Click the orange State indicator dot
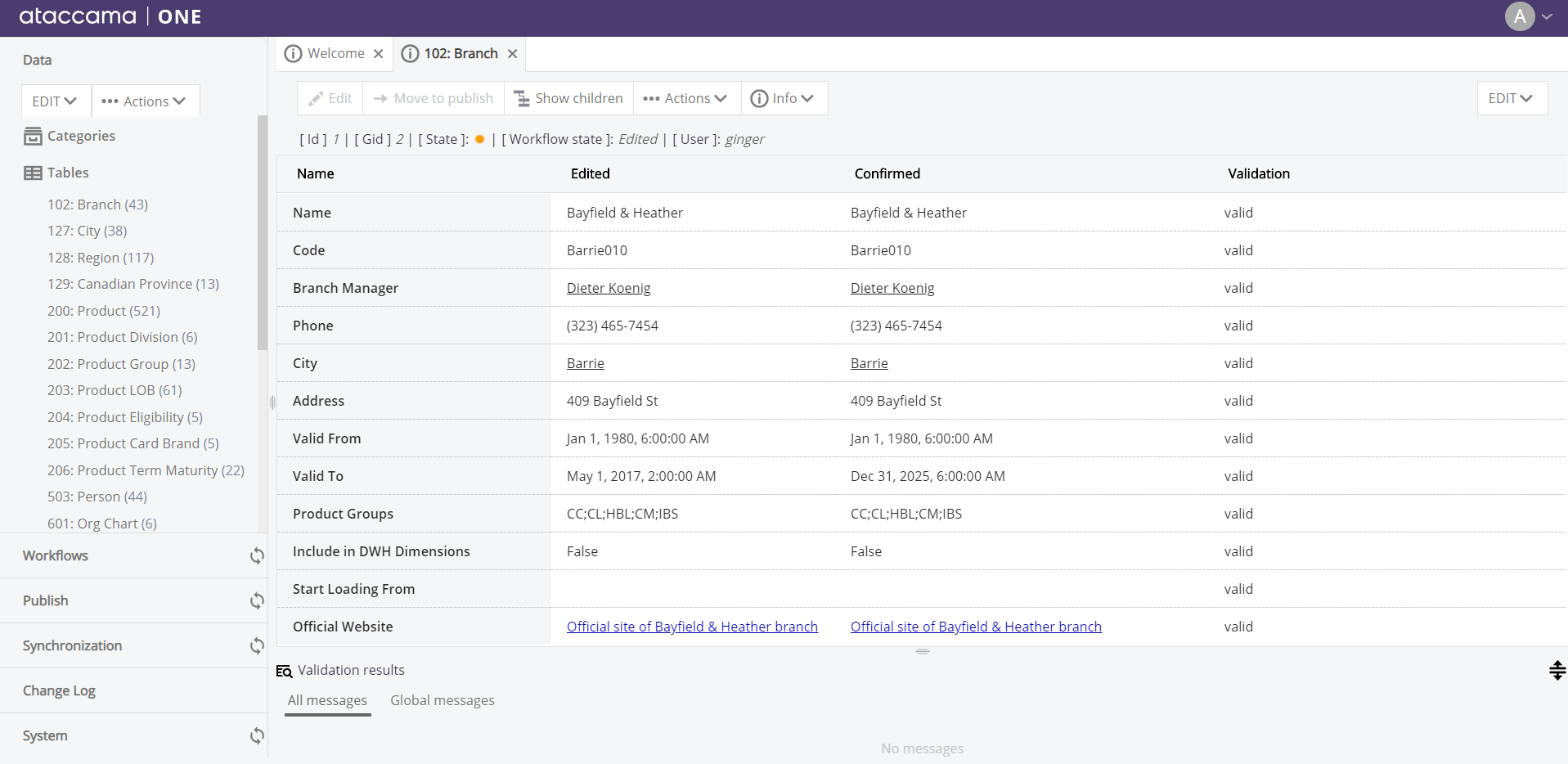1568x764 pixels. click(x=480, y=140)
